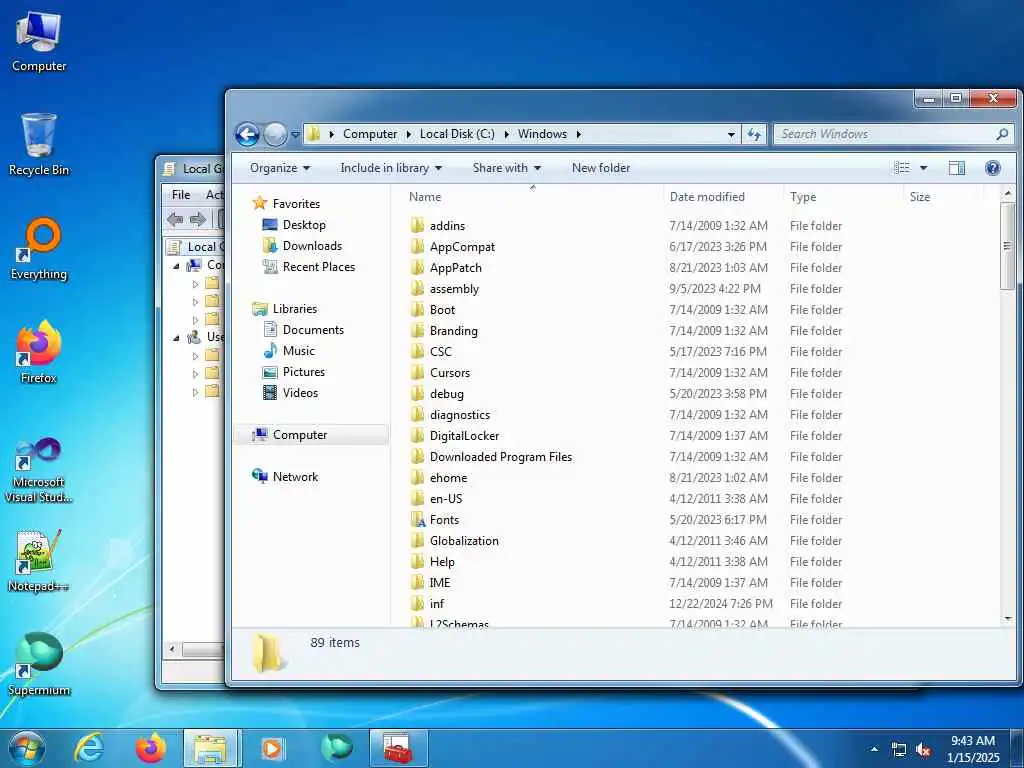Refresh the Windows folder view
1024x768 pixels.
(x=754, y=135)
